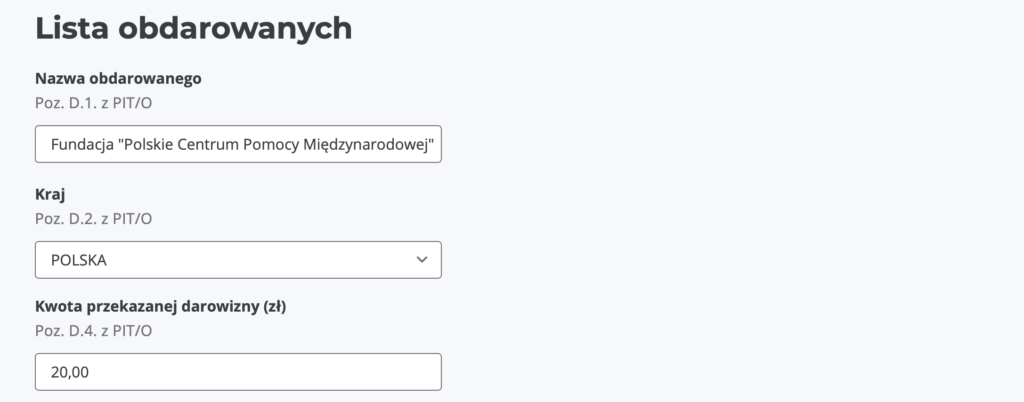Viewport: 1024px width, 402px height.
Task: Place cursor on the word "Fundacja" in the name field
Action: click(x=81, y=144)
